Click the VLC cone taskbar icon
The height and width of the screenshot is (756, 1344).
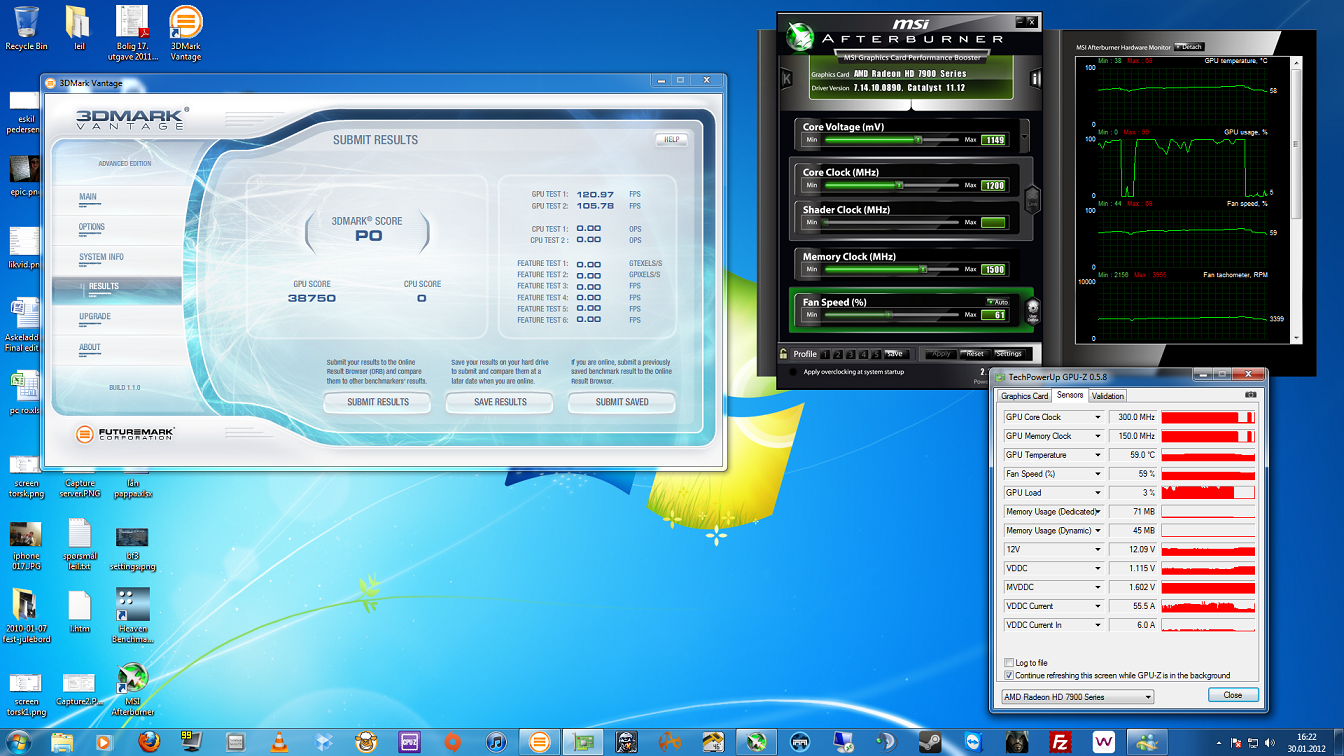click(279, 742)
